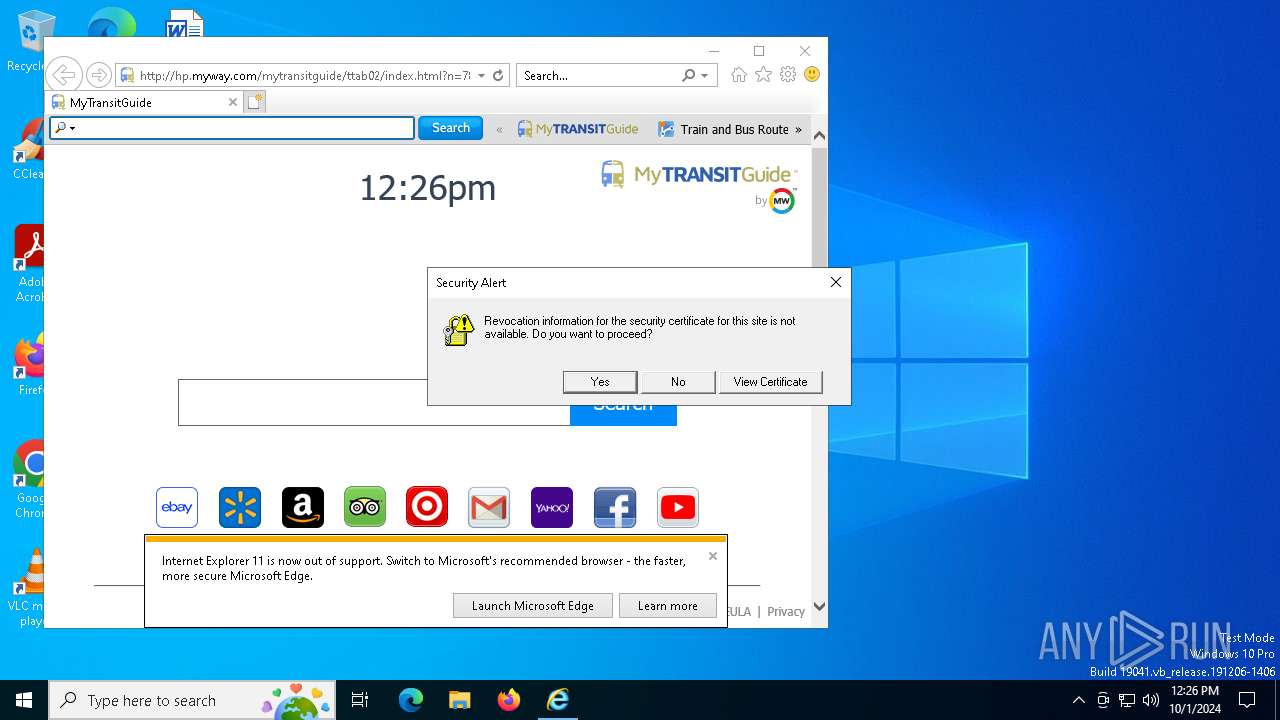Select the VLC media player desktop shortcut
This screenshot has width=1280, height=720.
click(28, 588)
